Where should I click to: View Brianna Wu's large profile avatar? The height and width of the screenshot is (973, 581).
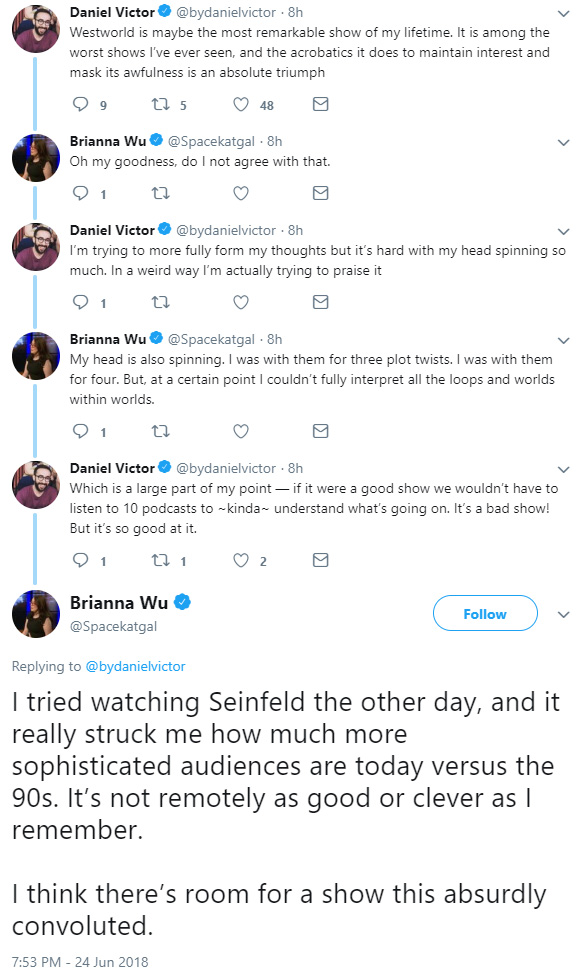pyautogui.click(x=36, y=614)
